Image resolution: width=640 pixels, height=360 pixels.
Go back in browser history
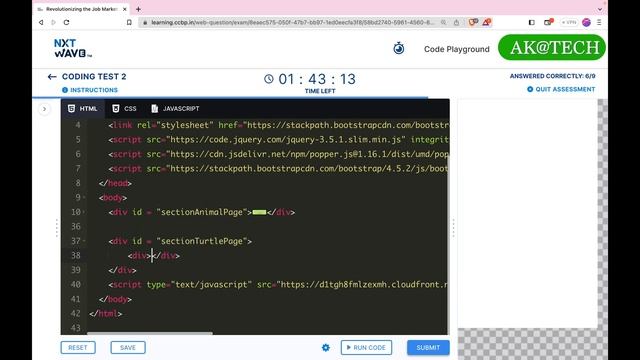41,22
